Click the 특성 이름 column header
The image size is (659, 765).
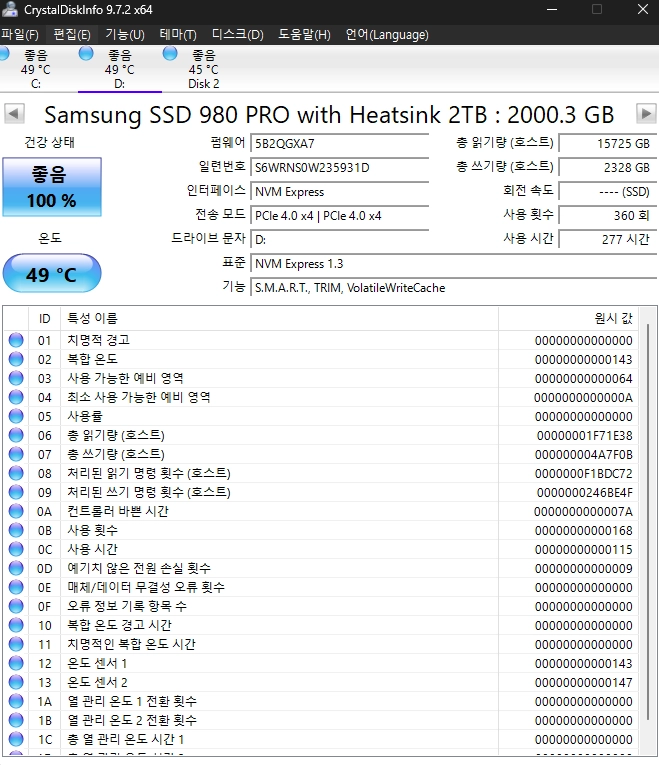pos(279,319)
